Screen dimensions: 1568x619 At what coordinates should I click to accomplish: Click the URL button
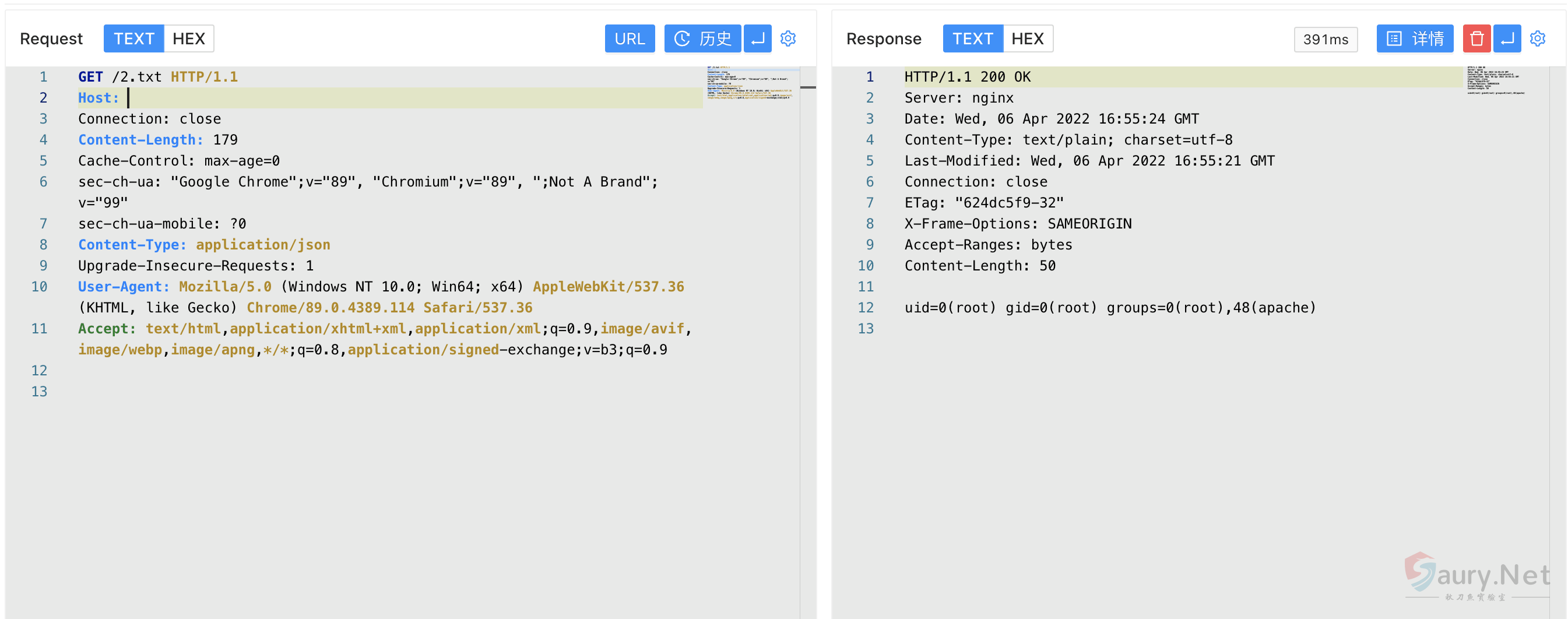coord(630,39)
